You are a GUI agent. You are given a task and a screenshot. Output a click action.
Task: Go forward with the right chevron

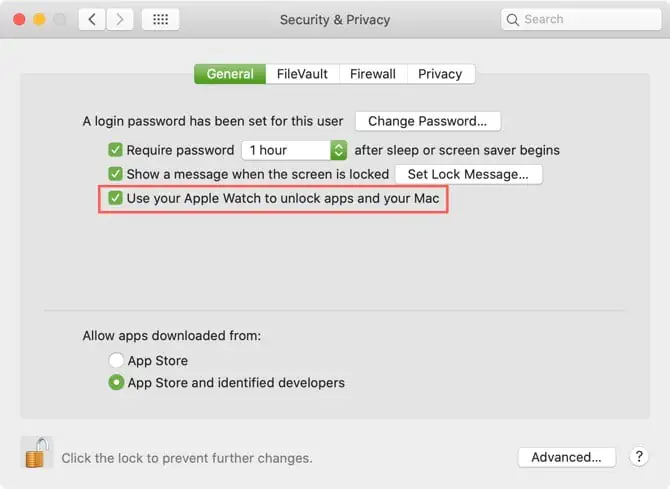[x=121, y=19]
